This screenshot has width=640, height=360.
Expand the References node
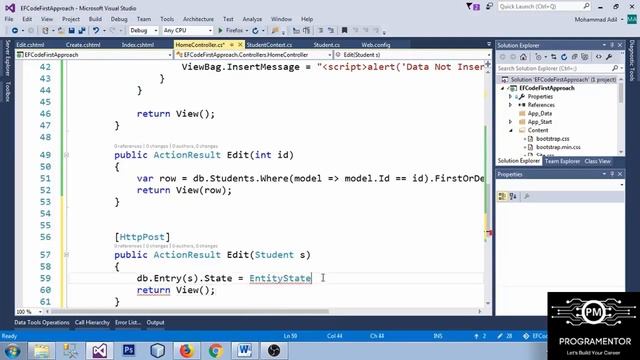[510, 105]
